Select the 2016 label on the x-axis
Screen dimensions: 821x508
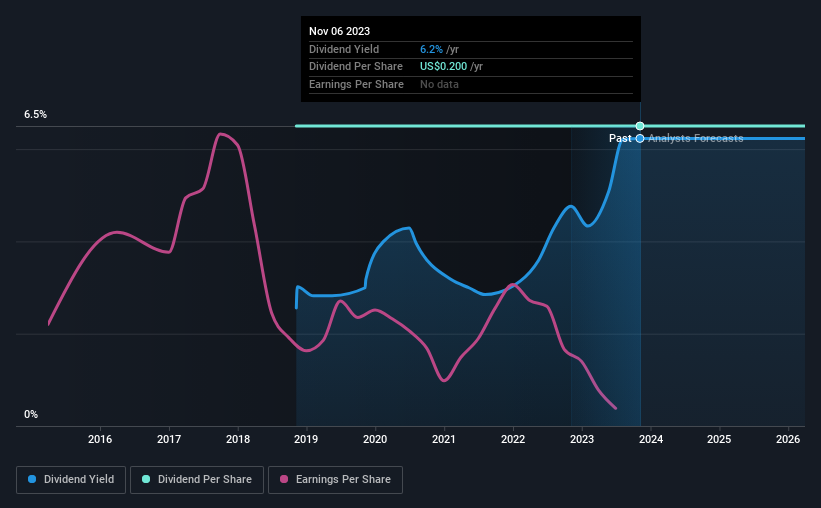point(100,439)
